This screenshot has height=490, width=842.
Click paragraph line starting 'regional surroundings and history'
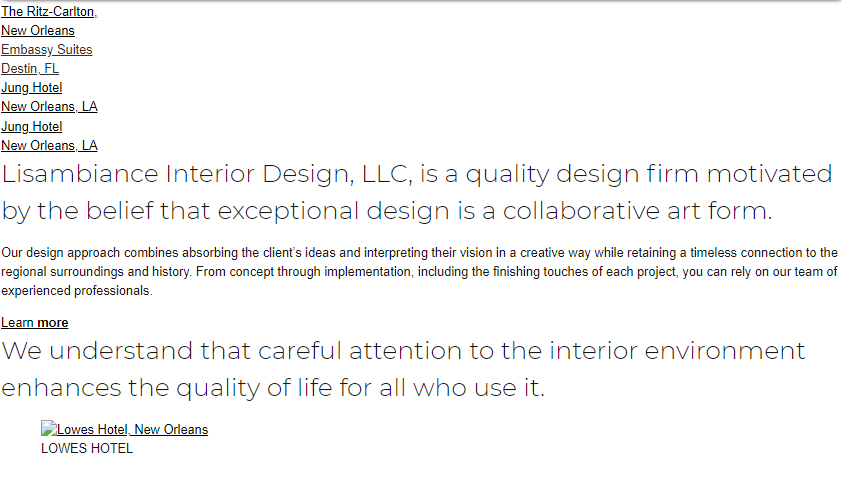[x=419, y=273]
